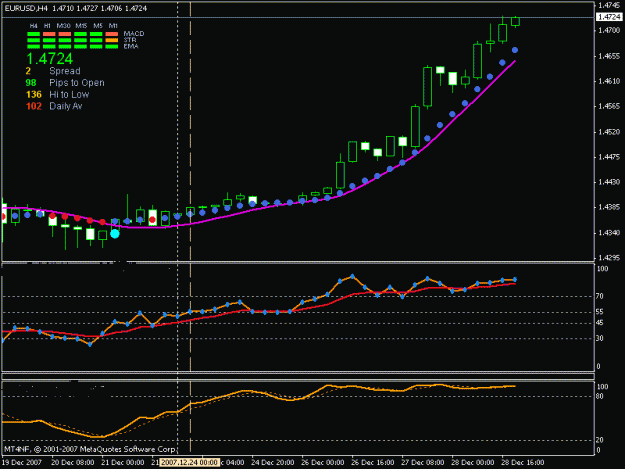
Task: Click the 20 level on bottom indicator scale
Action: [600, 440]
